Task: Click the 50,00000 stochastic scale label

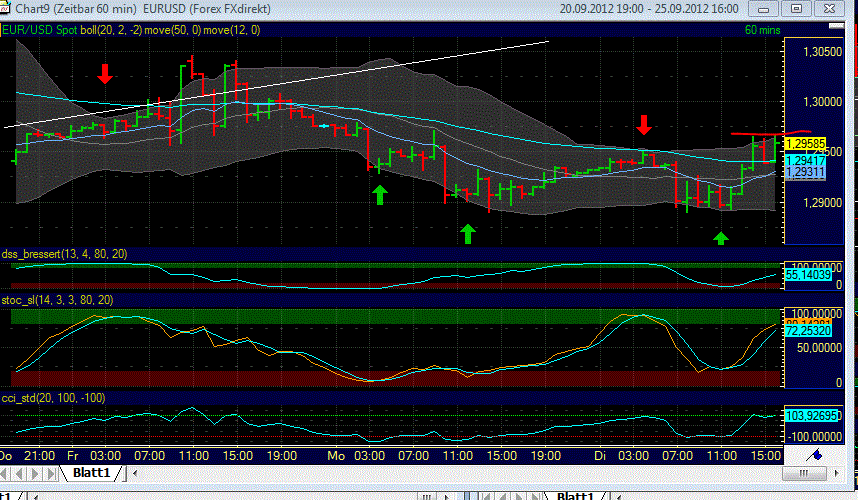Action: 819,348
